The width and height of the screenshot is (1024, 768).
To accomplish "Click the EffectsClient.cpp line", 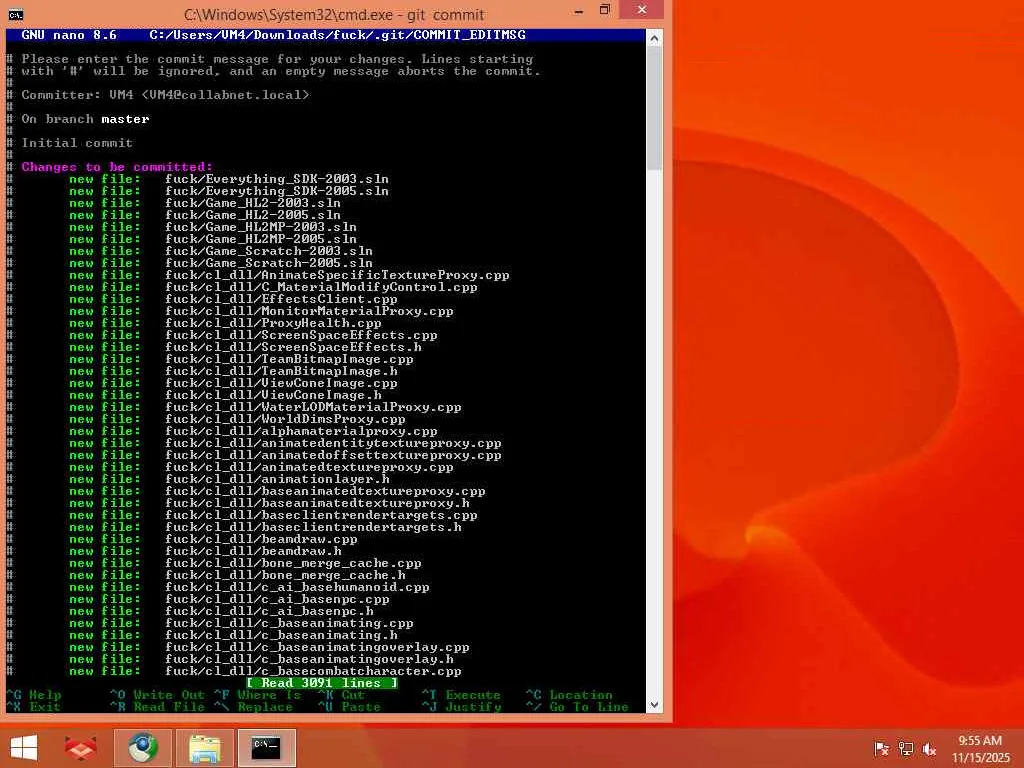I will coord(281,299).
